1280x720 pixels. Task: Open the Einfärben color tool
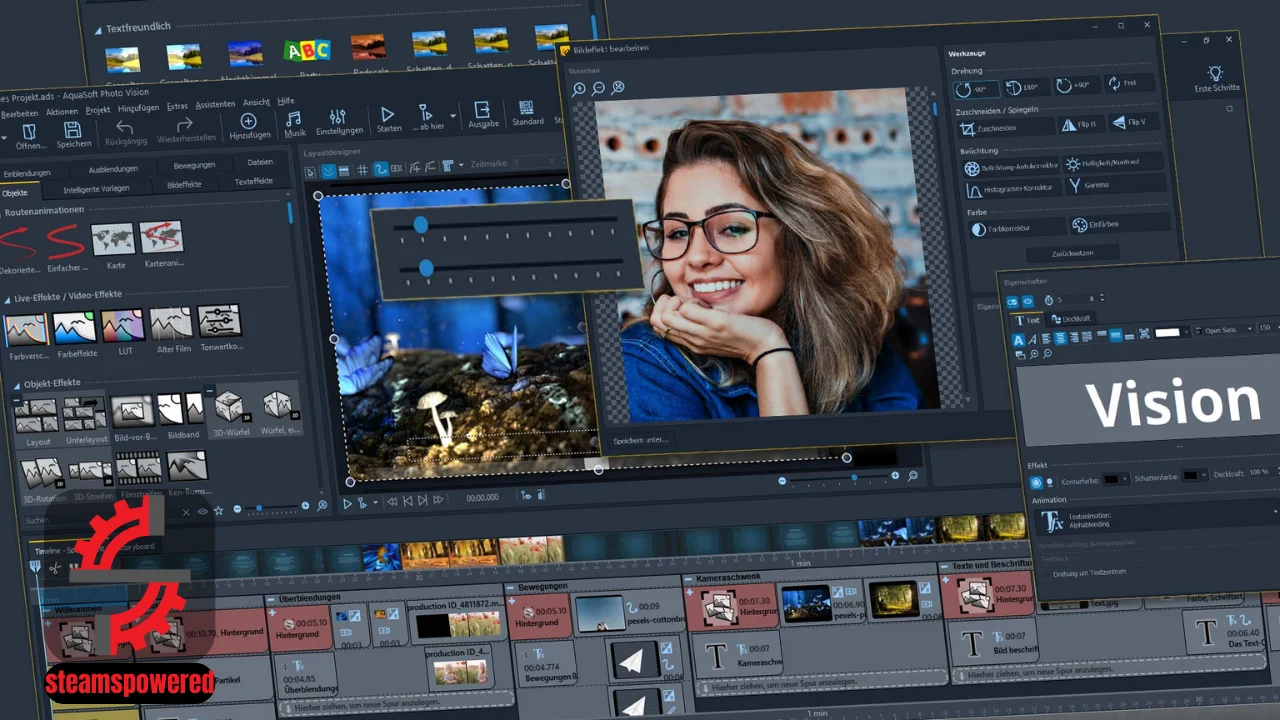(1118, 224)
